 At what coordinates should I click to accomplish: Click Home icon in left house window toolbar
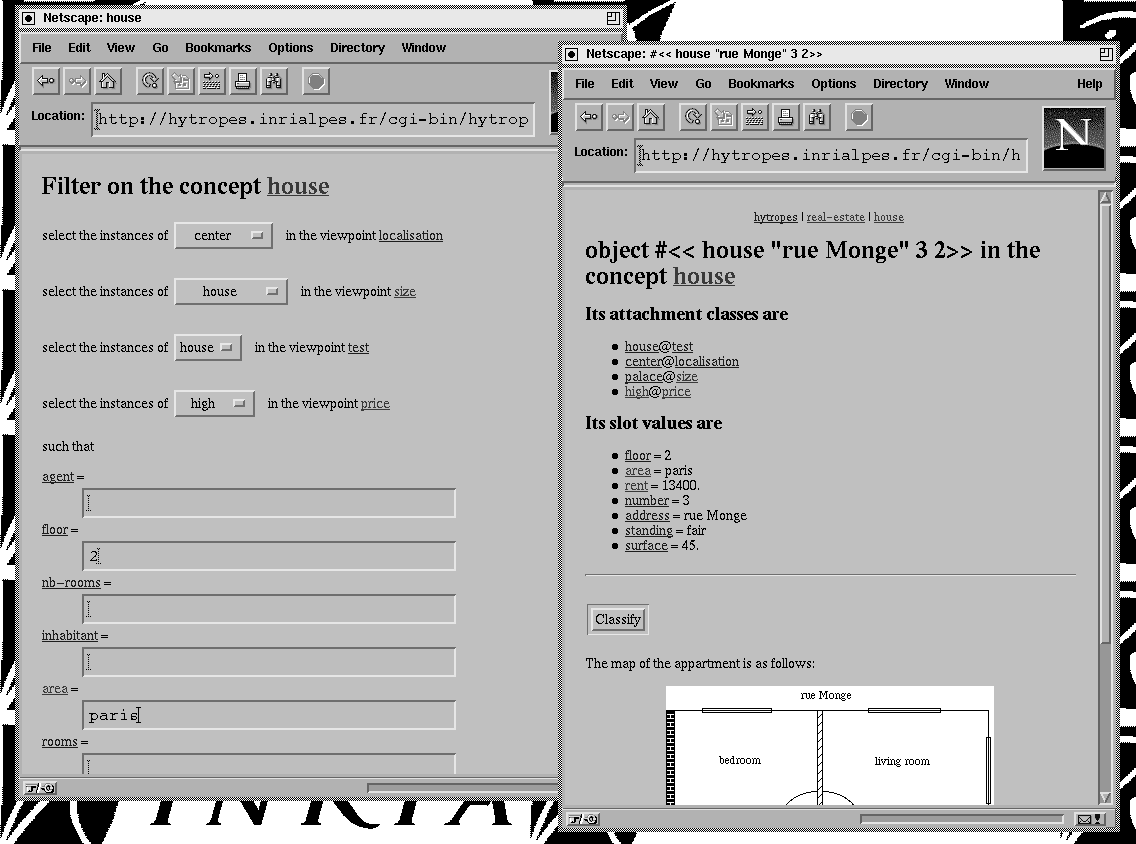click(108, 81)
